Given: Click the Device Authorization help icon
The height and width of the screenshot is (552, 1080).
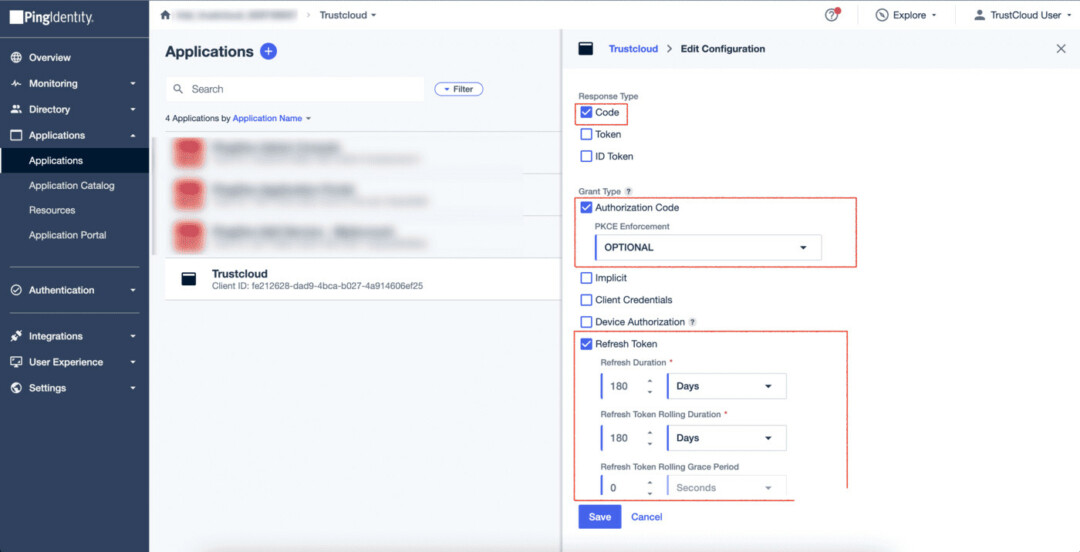Looking at the screenshot, I should click(692, 322).
